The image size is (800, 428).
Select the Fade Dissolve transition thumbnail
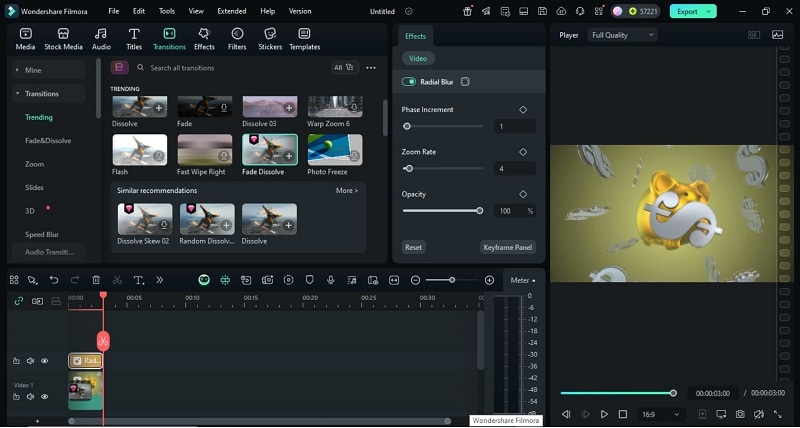pyautogui.click(x=270, y=150)
